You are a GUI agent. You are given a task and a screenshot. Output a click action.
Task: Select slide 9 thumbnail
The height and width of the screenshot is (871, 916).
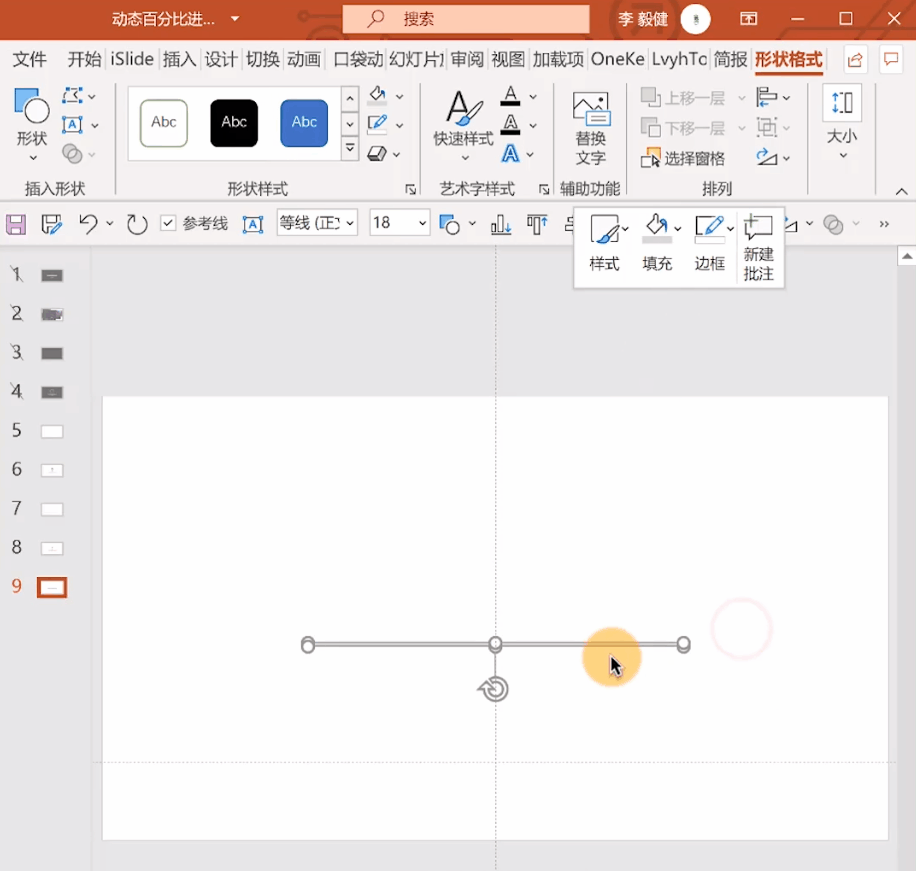point(52,587)
